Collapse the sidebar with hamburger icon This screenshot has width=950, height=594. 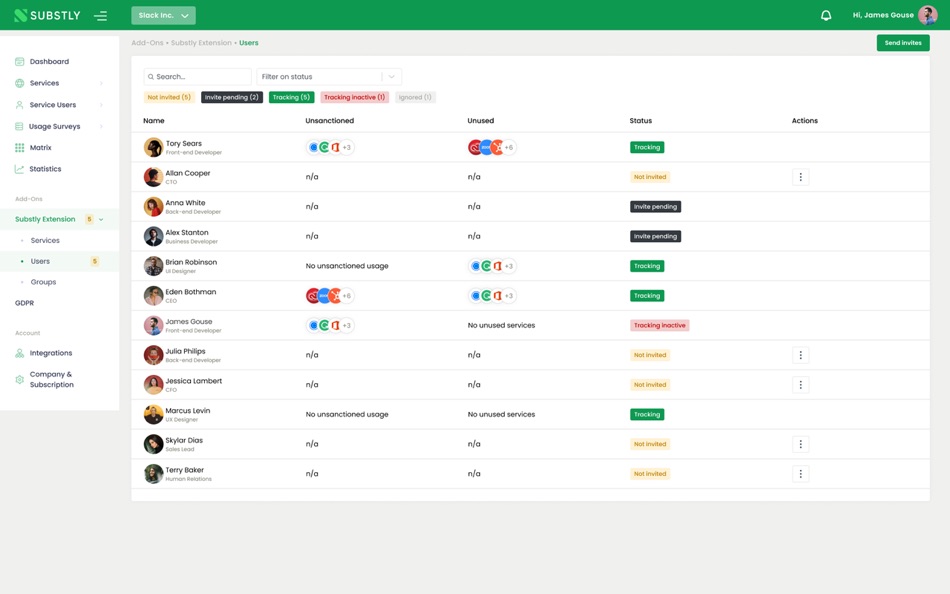[x=101, y=16]
